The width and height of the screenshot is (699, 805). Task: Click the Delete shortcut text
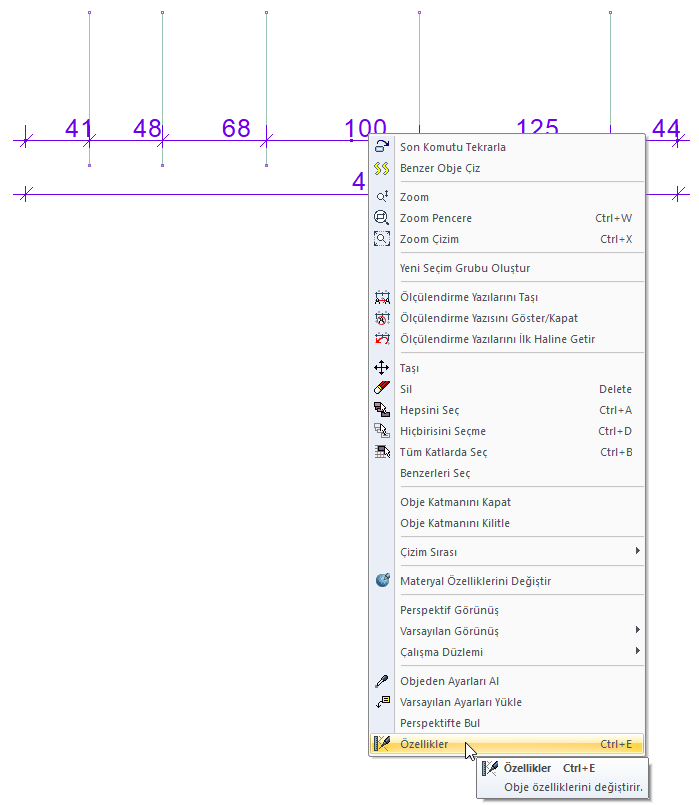(615, 389)
